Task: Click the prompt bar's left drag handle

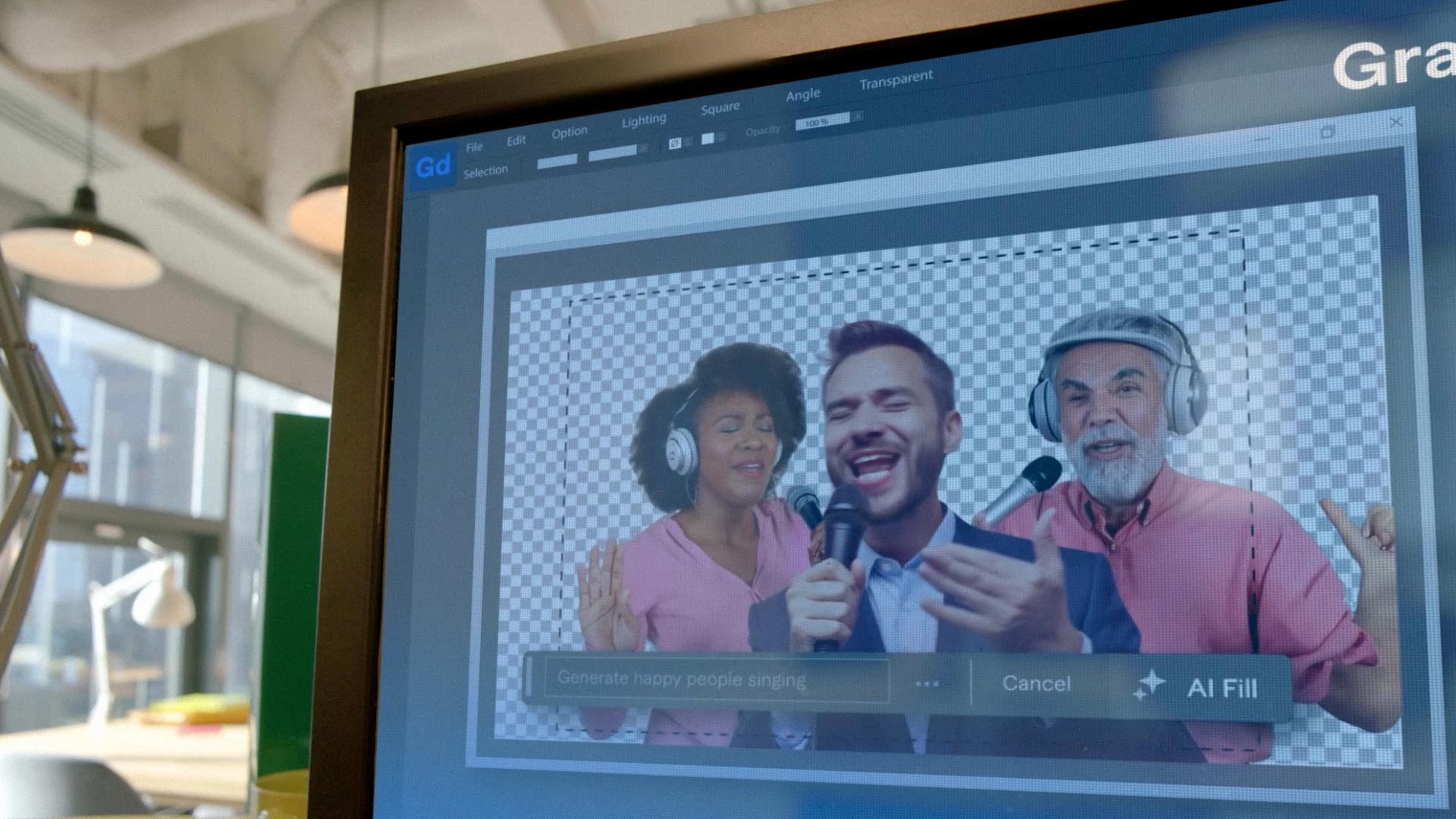Action: (x=529, y=676)
